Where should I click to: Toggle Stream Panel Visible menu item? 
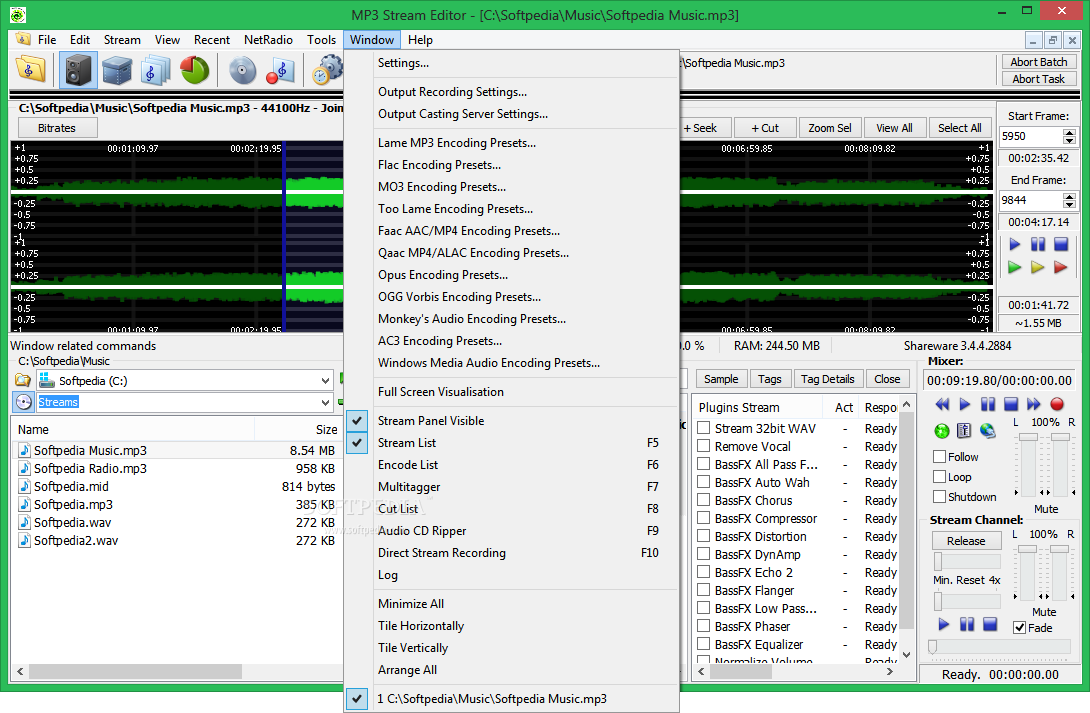point(511,420)
